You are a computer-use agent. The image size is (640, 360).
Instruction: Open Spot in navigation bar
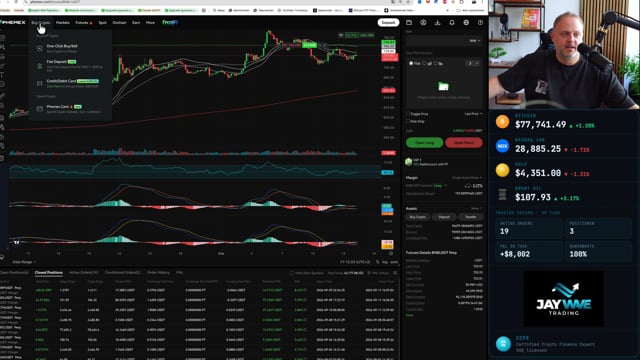click(x=102, y=22)
